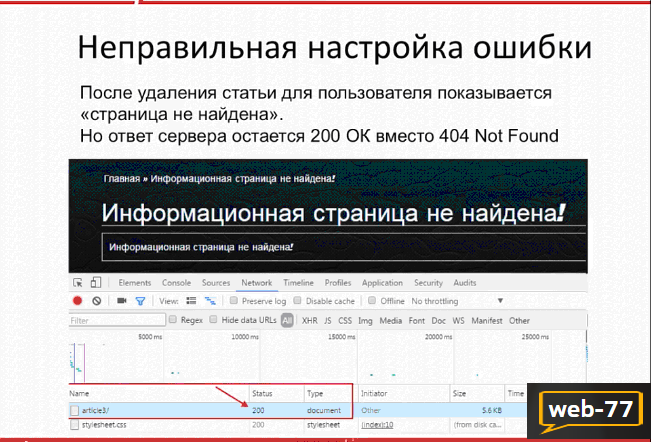The height and width of the screenshot is (442, 651).
Task: Activate the inspect element picker icon
Action: click(x=78, y=283)
